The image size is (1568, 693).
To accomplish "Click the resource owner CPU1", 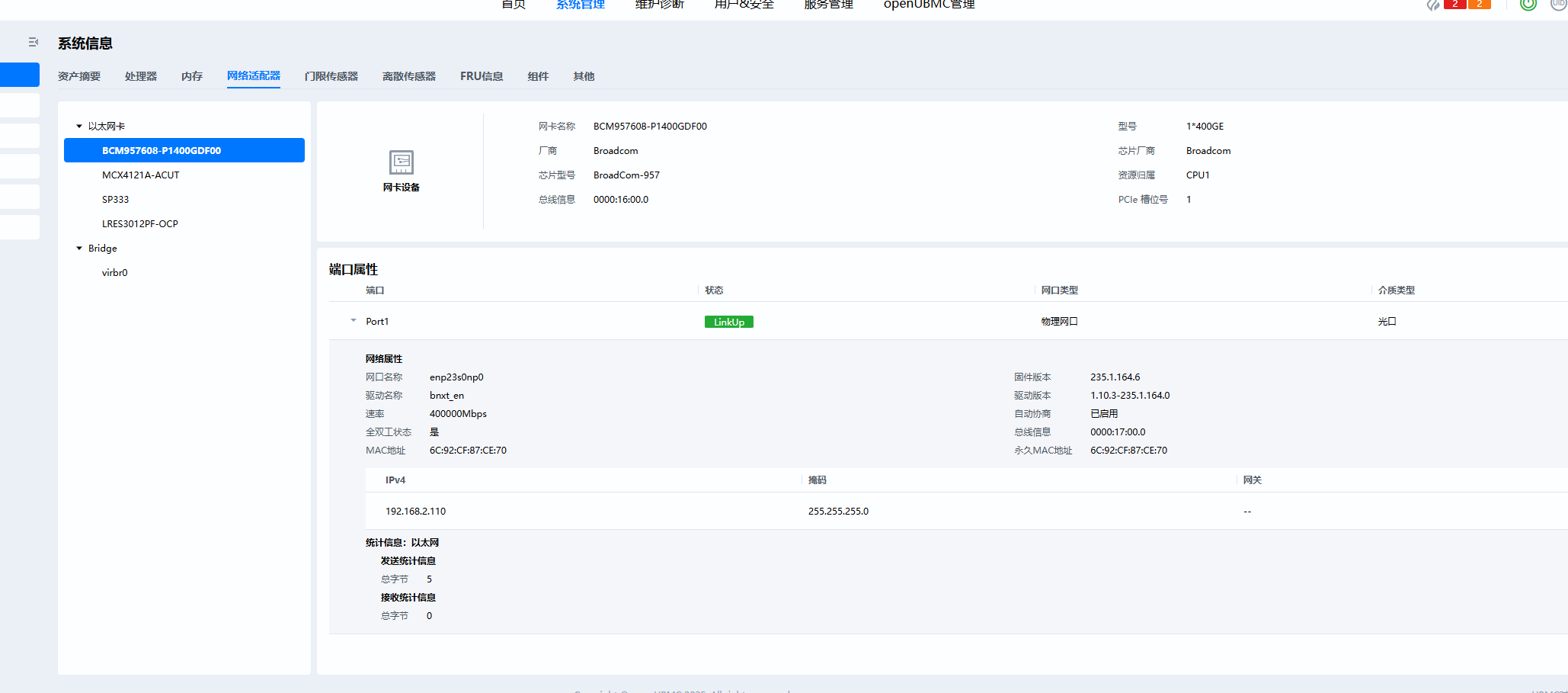I will [1198, 175].
